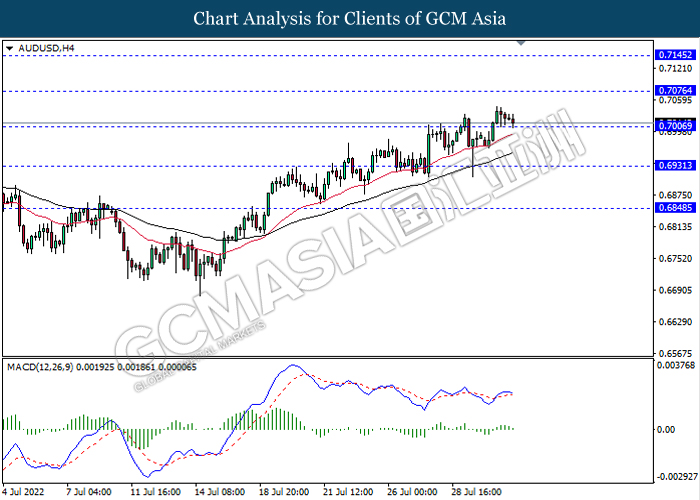
Task: Click the 7 Jul 04:00 time label
Action: click(89, 492)
